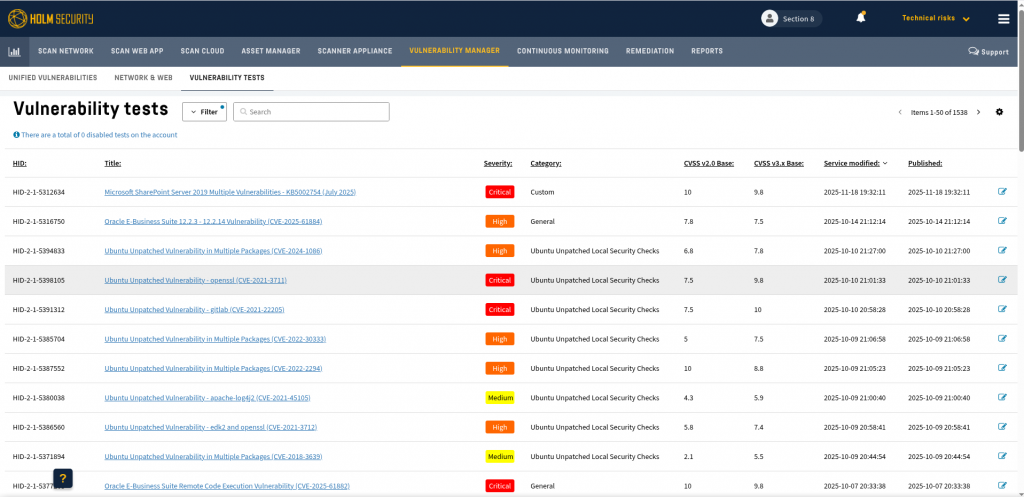Viewport: 1024px width, 497px height.
Task: Sort by CVSS v2.0 Base column
Action: point(709,163)
